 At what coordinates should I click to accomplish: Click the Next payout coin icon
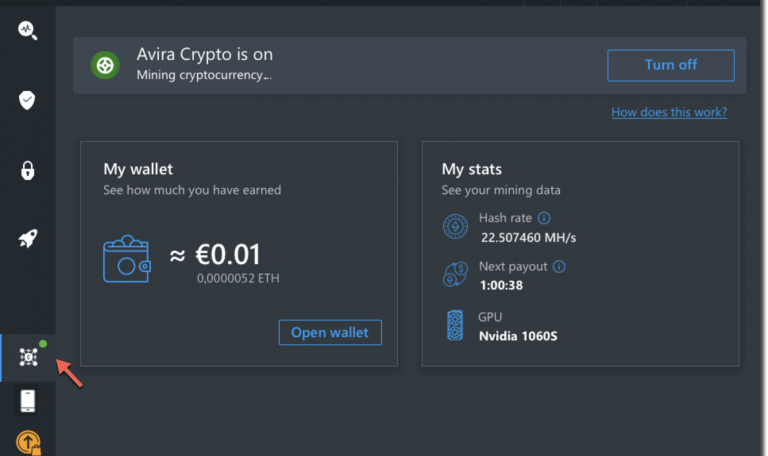click(x=455, y=275)
